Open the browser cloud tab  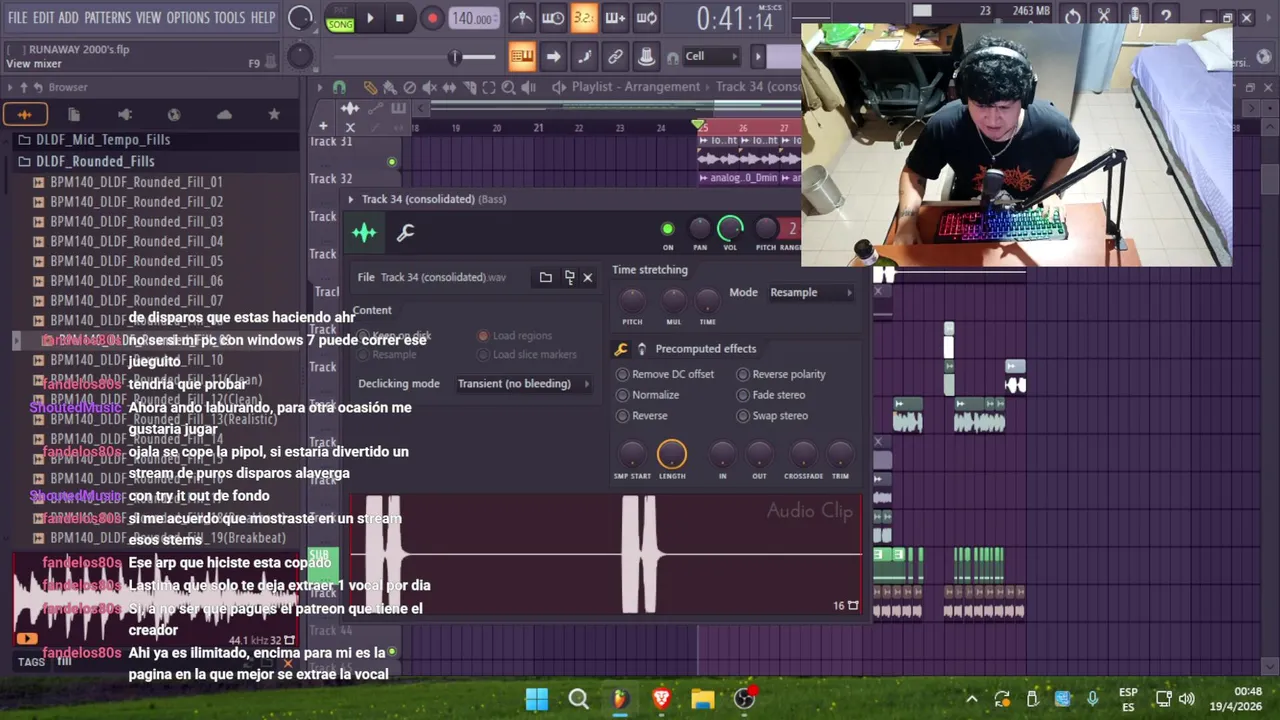coord(224,115)
